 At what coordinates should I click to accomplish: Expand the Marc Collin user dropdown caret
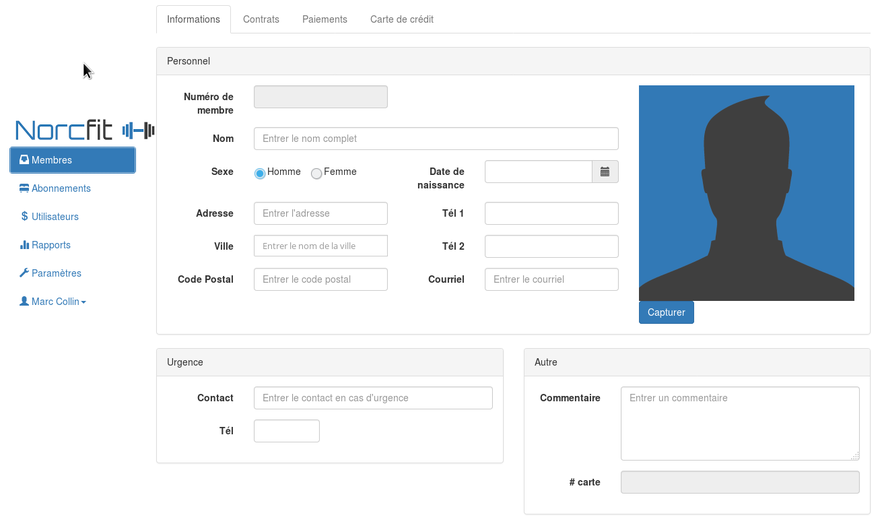84,302
